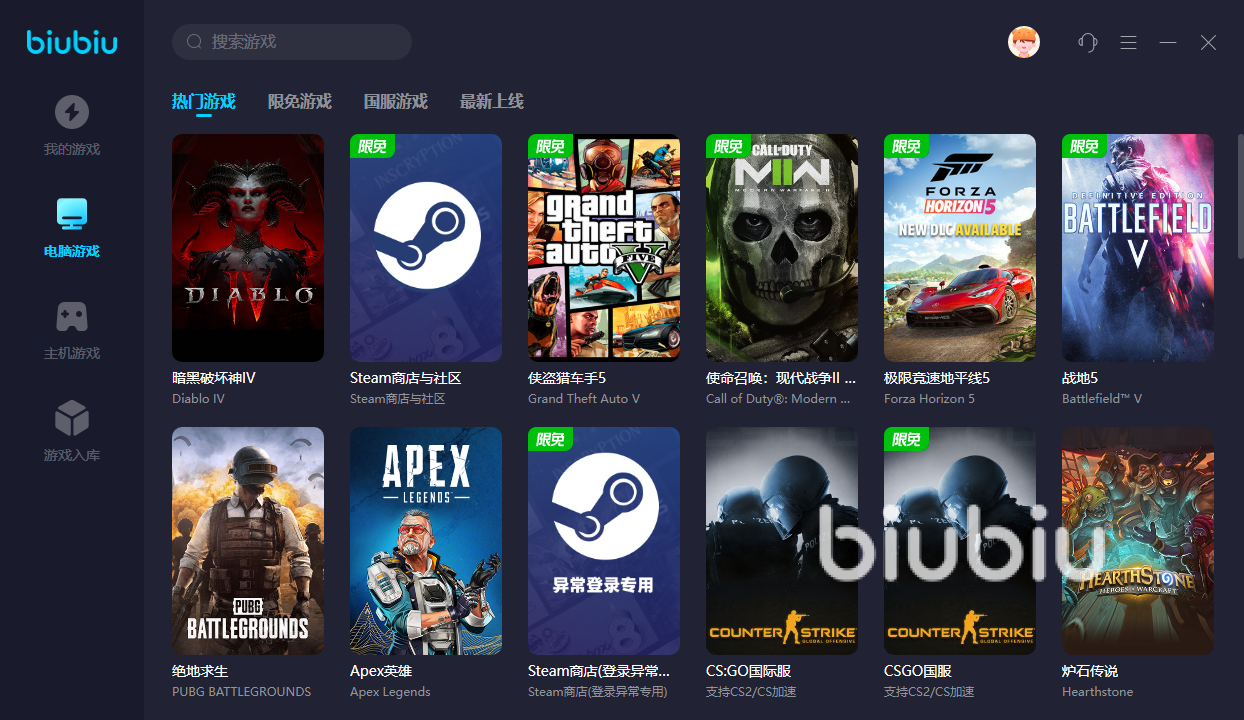This screenshot has height=720, width=1244.
Task: Open the Forza Horizon 5 cover
Action: [x=960, y=247]
